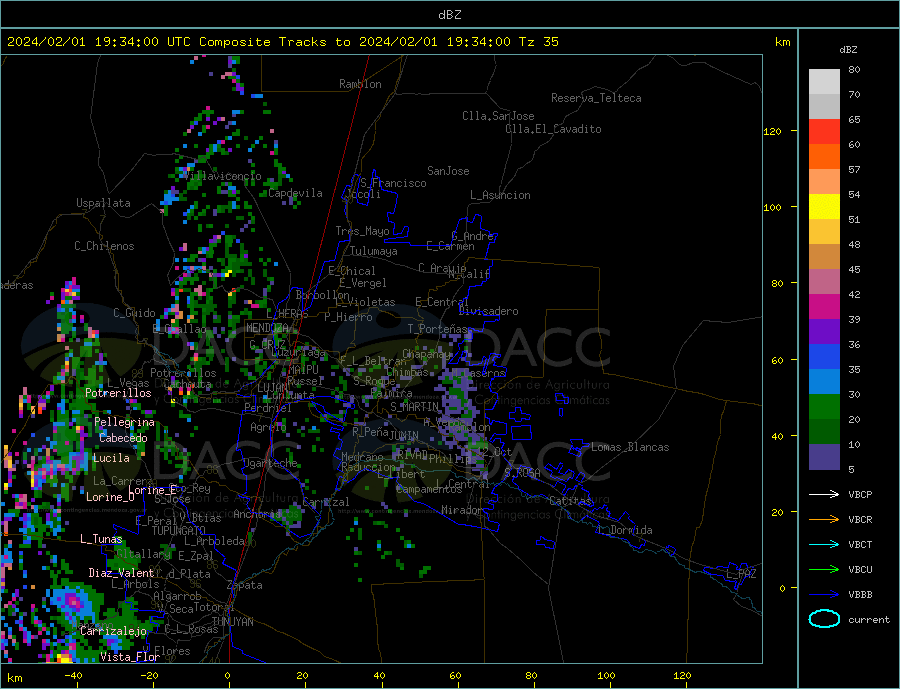Pick the bright yellow legend swatch
Screen dimensions: 900x689
824,207
